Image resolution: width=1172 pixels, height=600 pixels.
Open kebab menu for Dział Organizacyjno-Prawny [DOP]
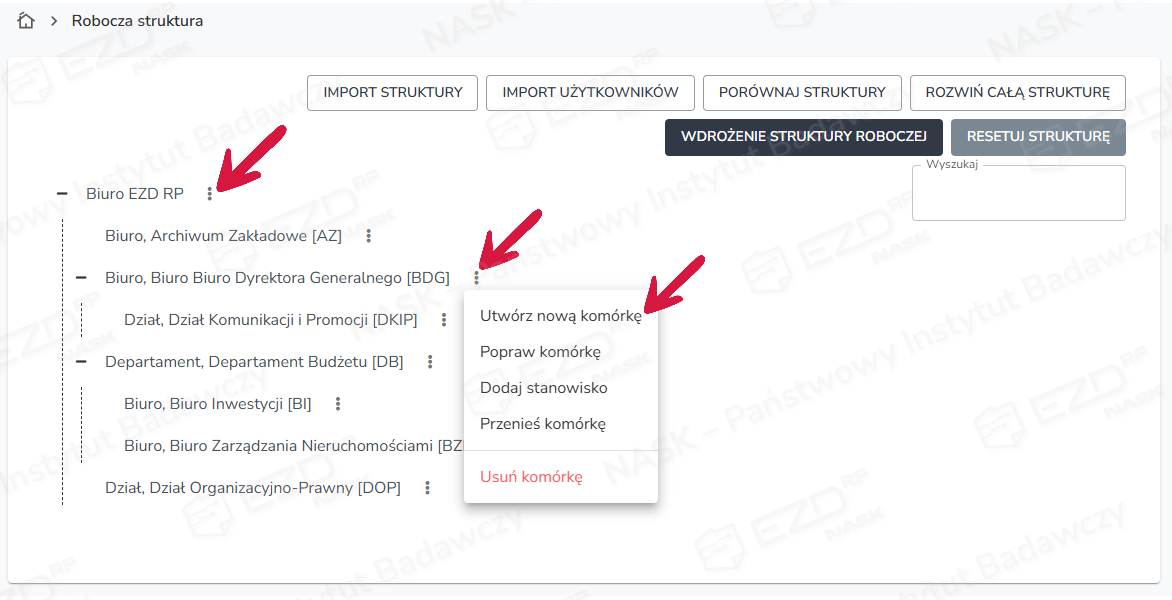[427, 488]
